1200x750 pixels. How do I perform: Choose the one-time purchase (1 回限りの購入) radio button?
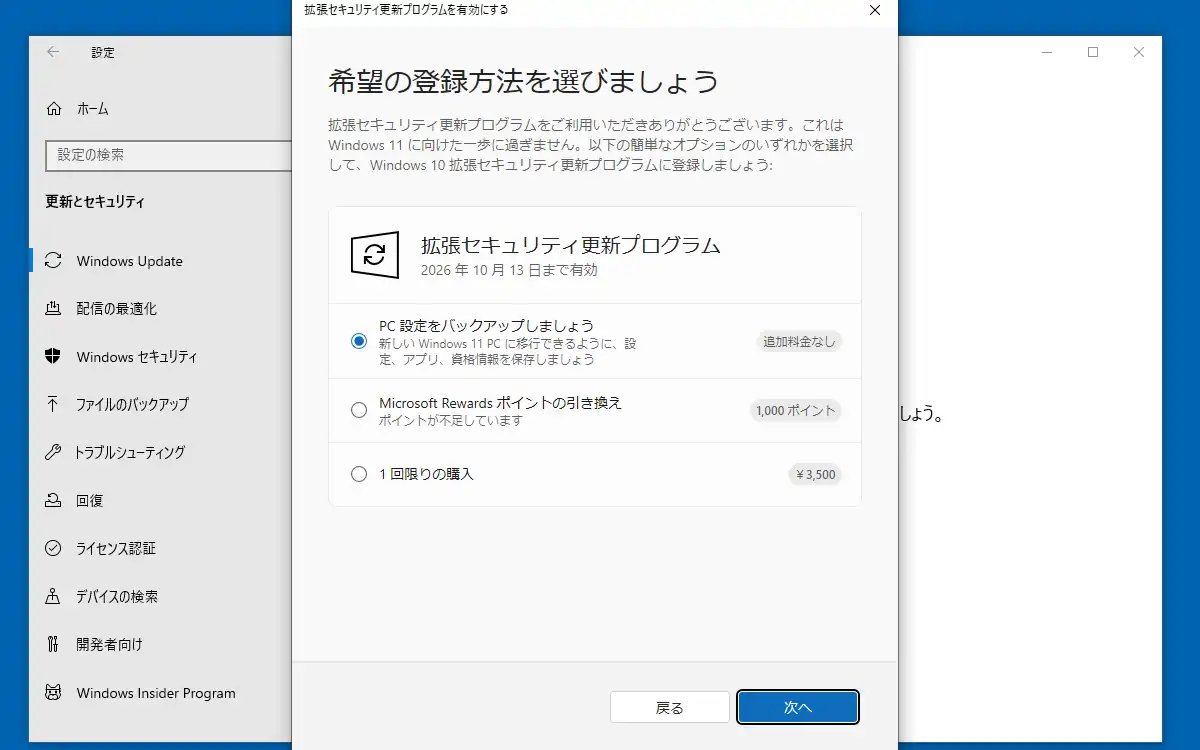[x=359, y=474]
